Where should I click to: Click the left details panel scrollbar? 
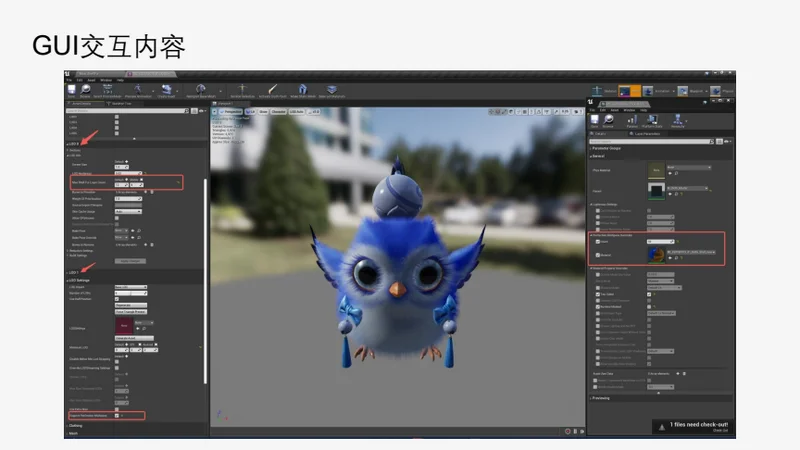tap(205, 281)
